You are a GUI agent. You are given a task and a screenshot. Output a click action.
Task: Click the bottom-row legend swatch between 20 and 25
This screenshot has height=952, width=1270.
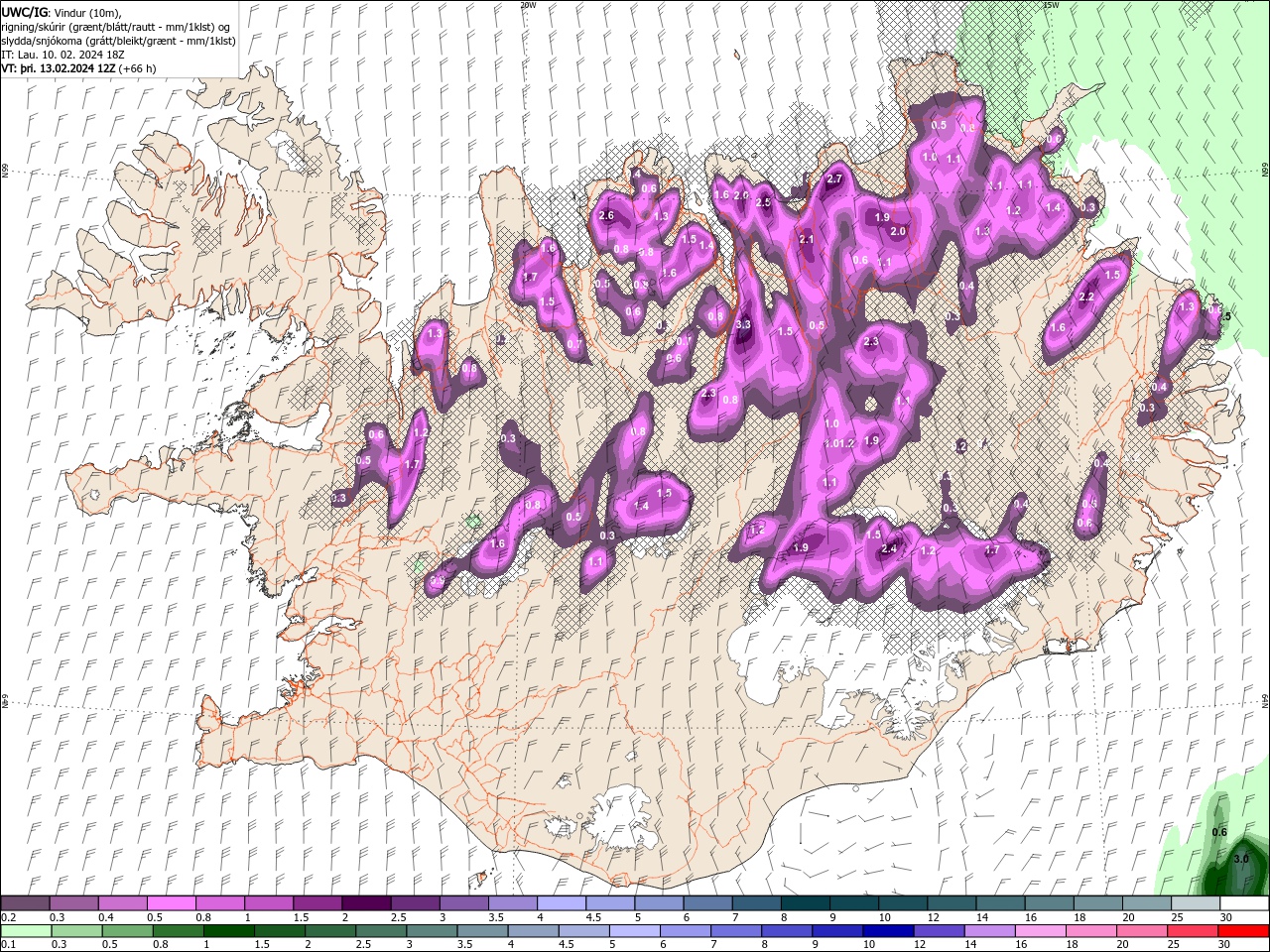point(1145,931)
